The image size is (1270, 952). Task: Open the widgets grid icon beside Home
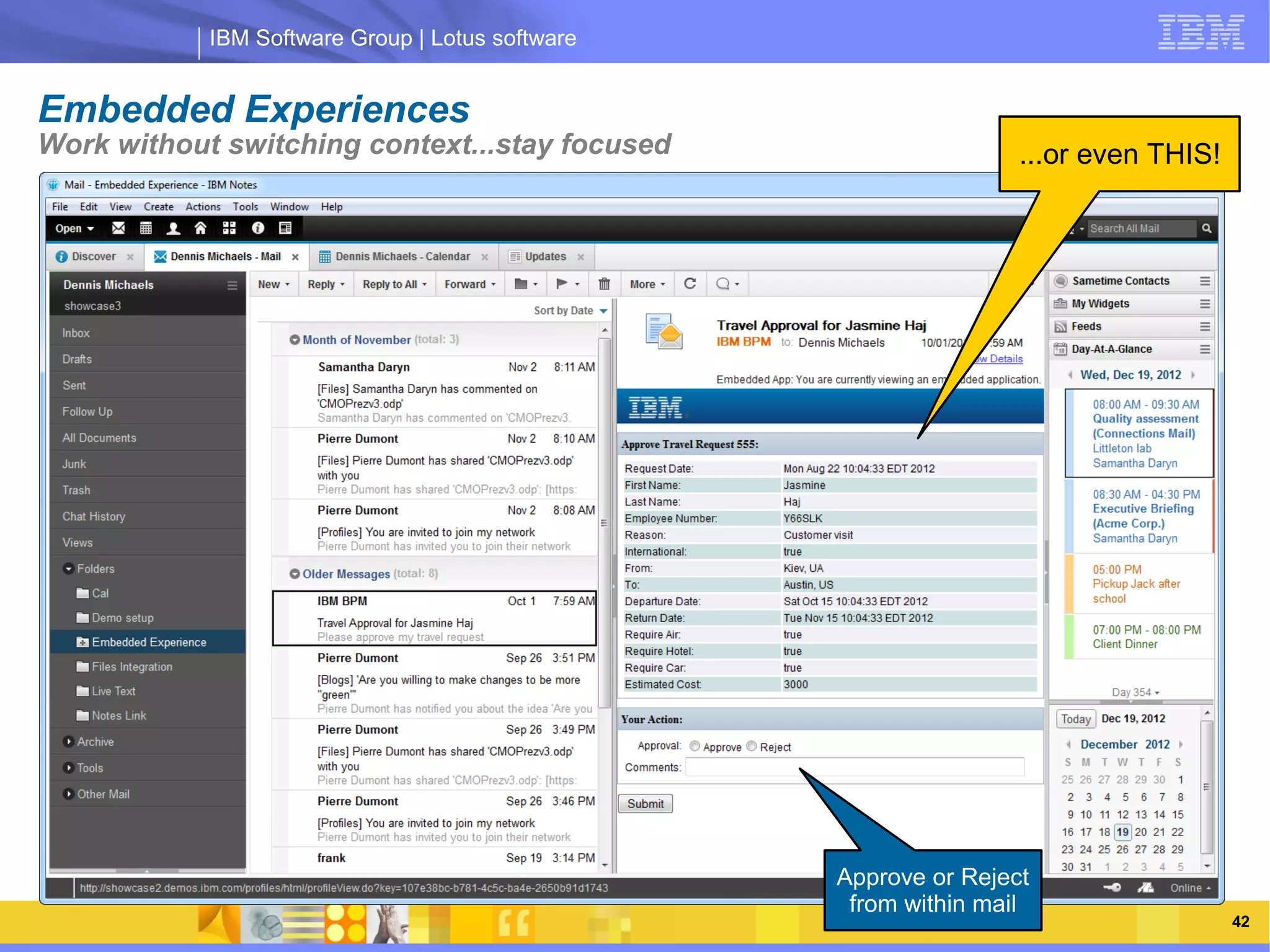click(x=229, y=228)
